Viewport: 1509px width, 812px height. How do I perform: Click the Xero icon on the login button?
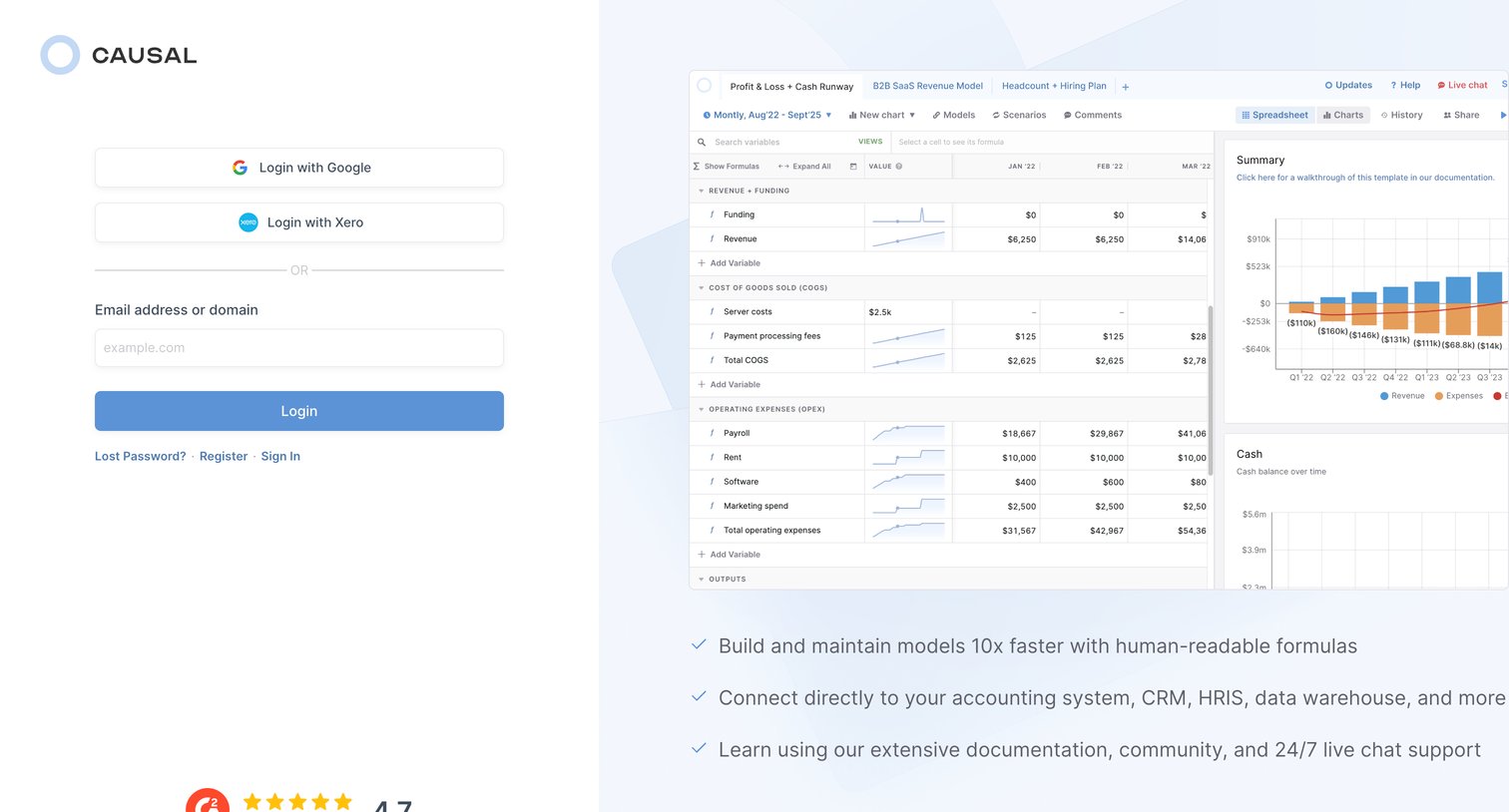[249, 222]
